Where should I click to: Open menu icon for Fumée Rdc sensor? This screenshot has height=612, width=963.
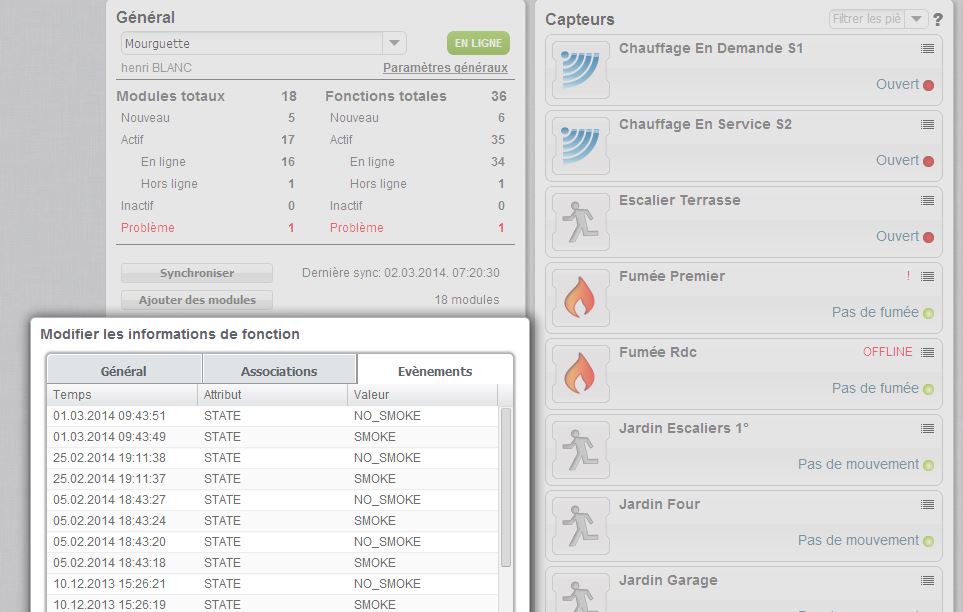click(x=928, y=352)
